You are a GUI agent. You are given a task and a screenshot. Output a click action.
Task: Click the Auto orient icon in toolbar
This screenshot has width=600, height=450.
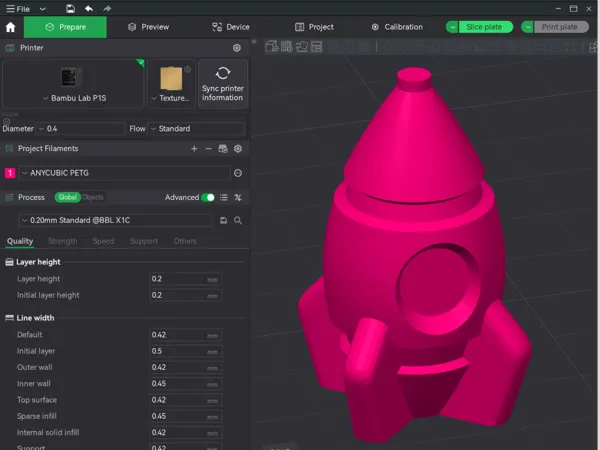(x=302, y=47)
